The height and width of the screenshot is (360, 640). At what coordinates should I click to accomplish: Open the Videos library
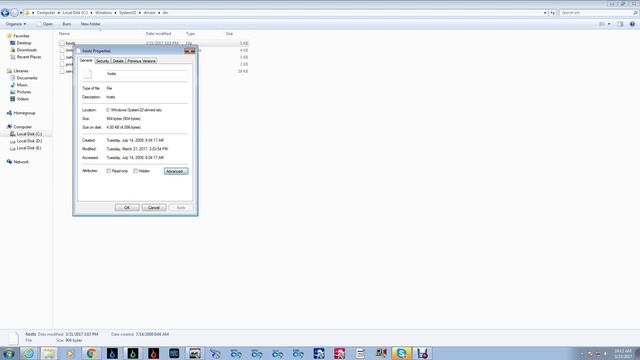coord(22,99)
